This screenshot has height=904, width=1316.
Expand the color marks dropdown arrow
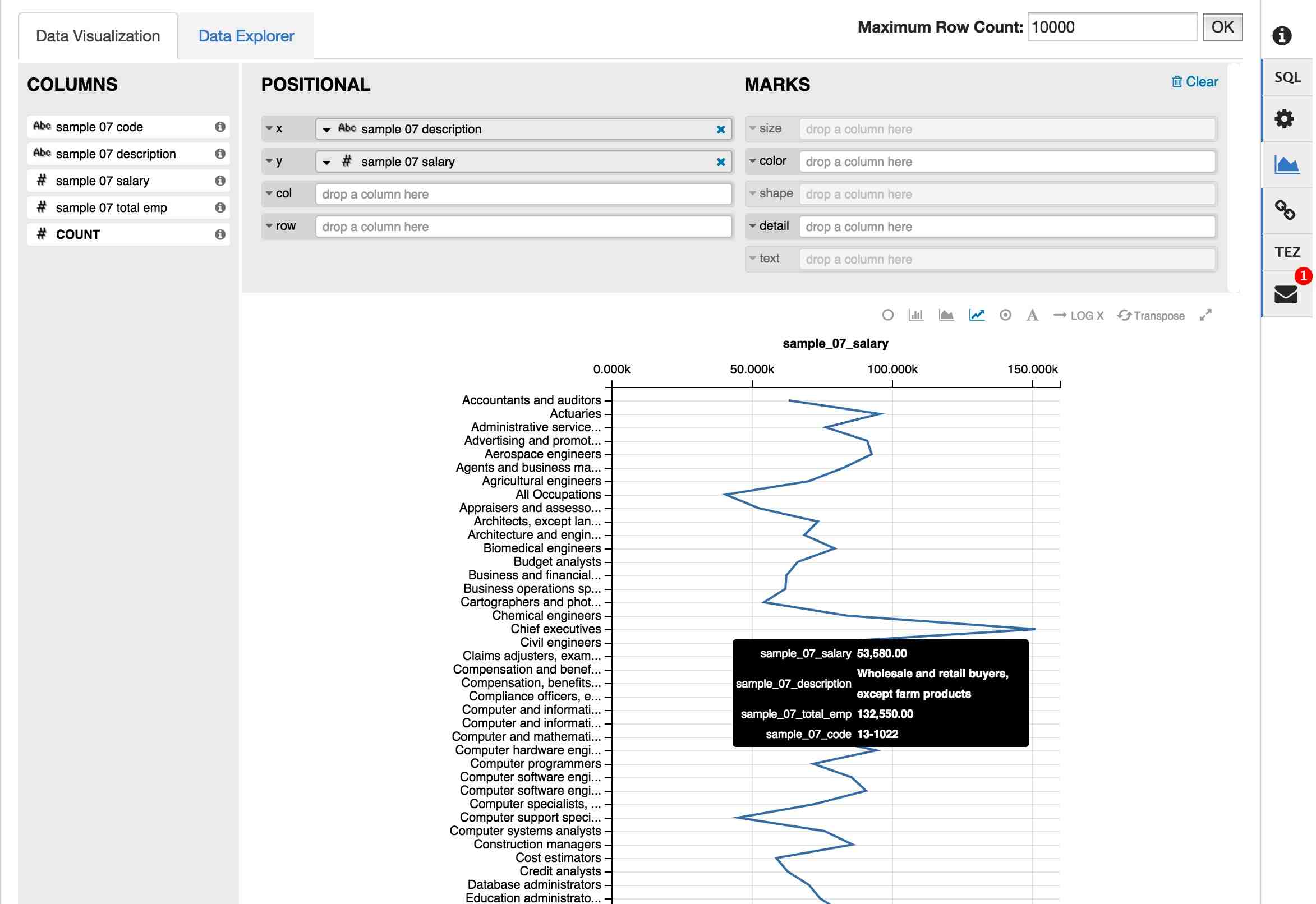point(754,161)
